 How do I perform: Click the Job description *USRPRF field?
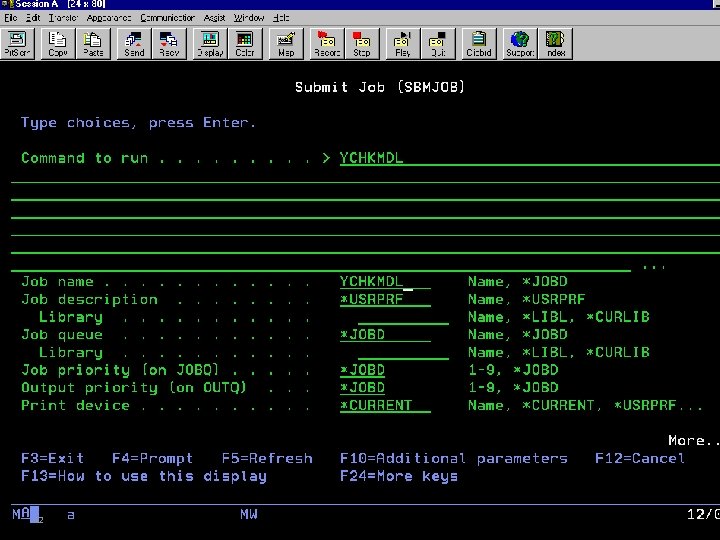click(x=385, y=299)
